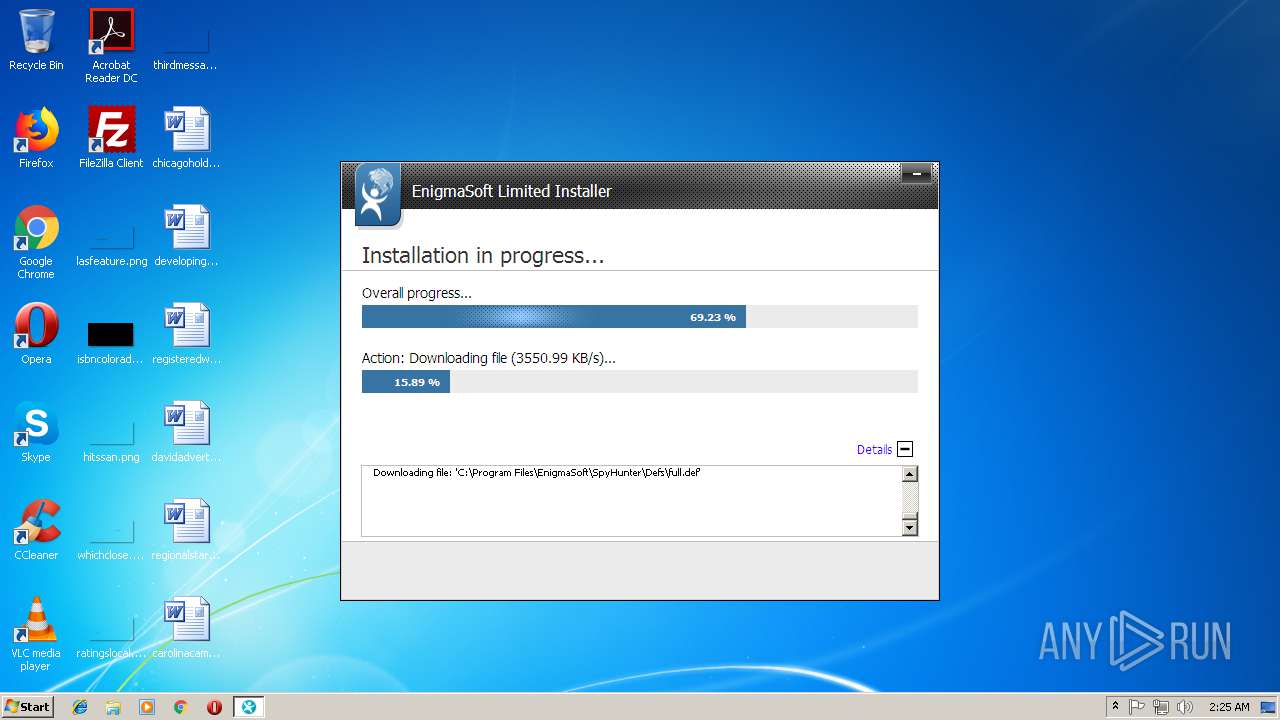Collapse details with the minus box
Viewport: 1280px width, 720px height.
click(x=905, y=450)
